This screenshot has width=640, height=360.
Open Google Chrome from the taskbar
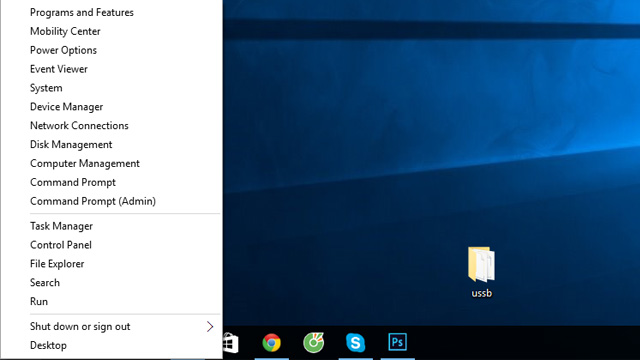271,342
